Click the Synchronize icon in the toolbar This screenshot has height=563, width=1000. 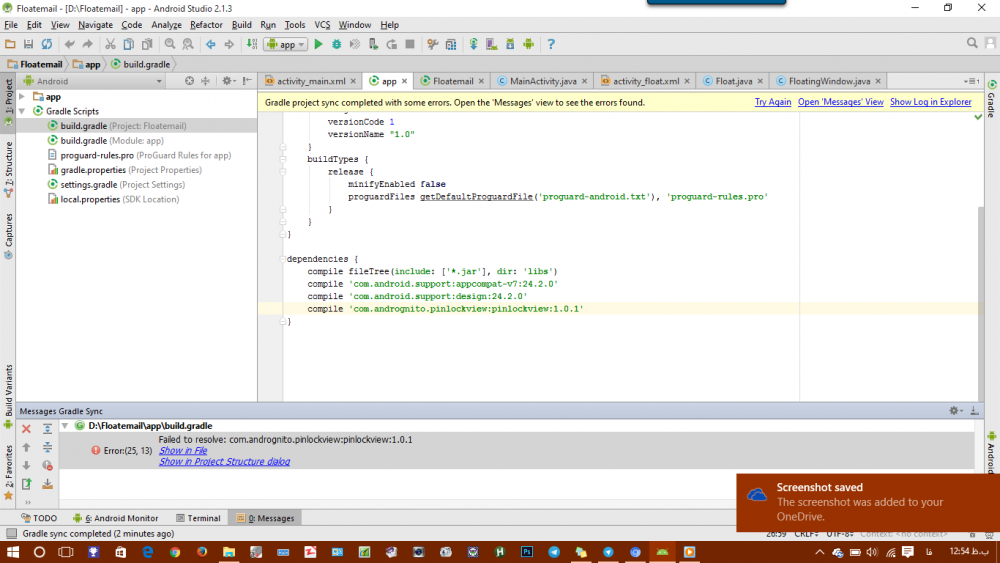[46, 44]
